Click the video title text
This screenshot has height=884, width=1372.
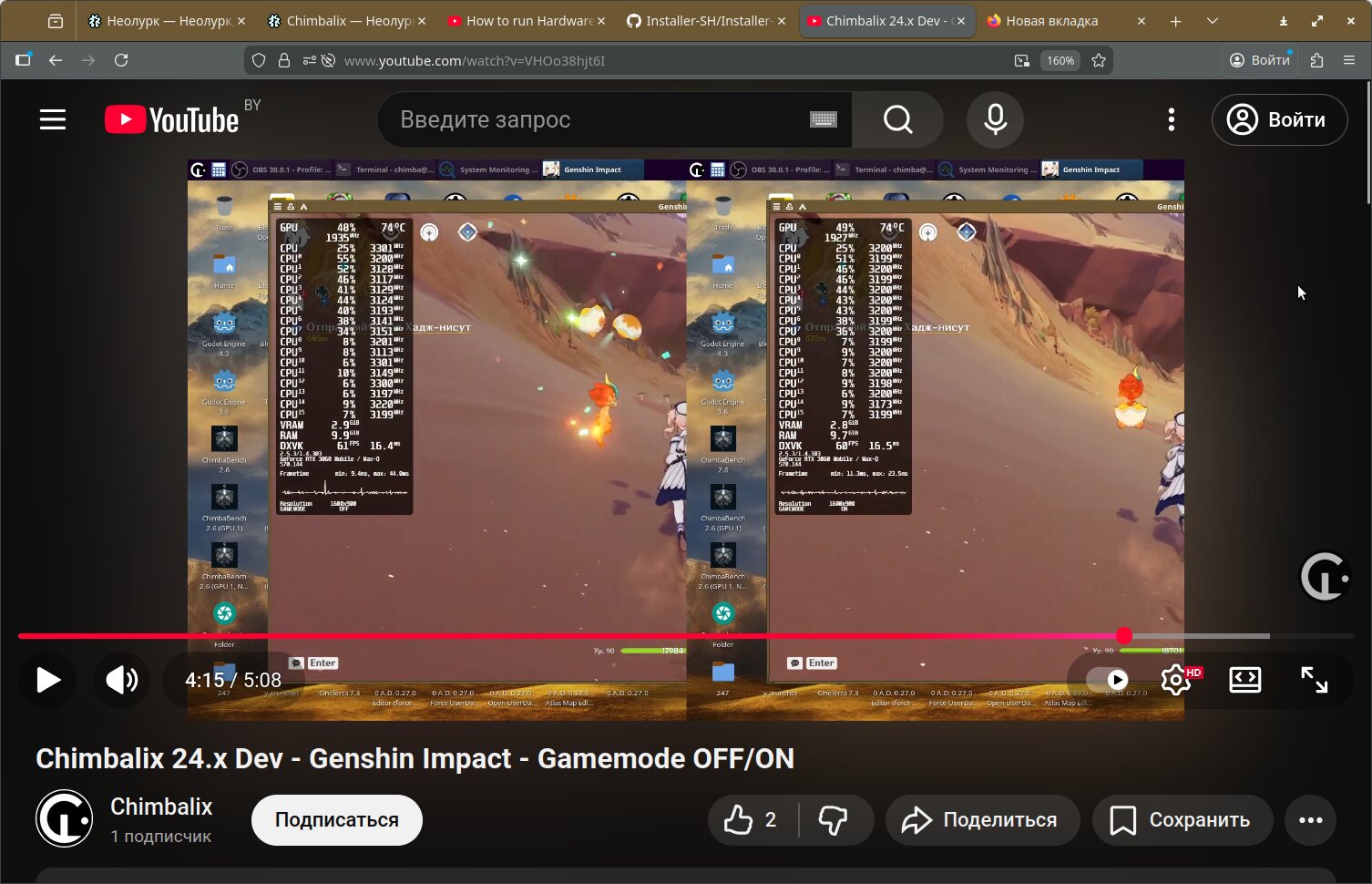click(415, 758)
